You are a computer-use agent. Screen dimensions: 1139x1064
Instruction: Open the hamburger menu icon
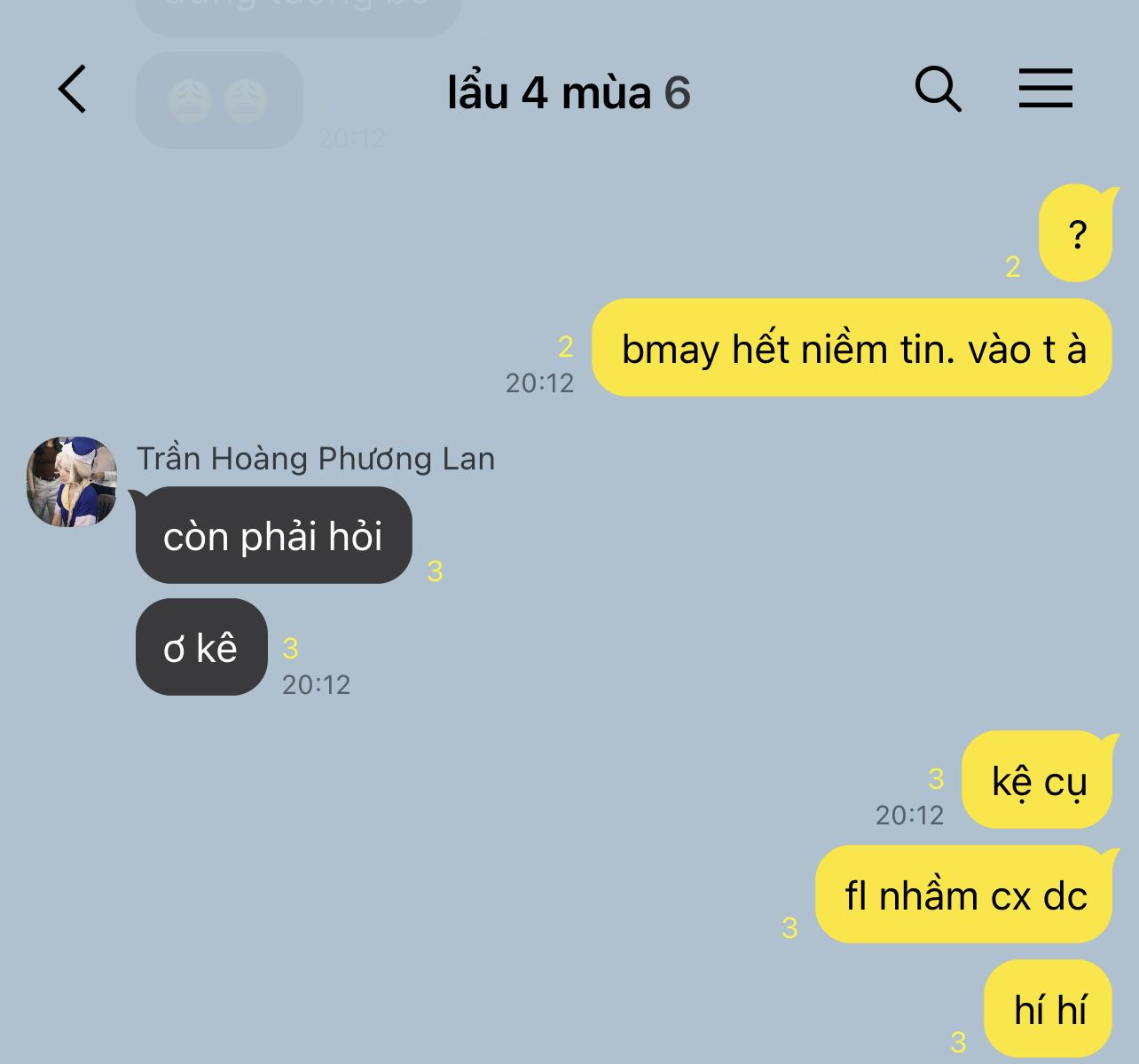1045,89
